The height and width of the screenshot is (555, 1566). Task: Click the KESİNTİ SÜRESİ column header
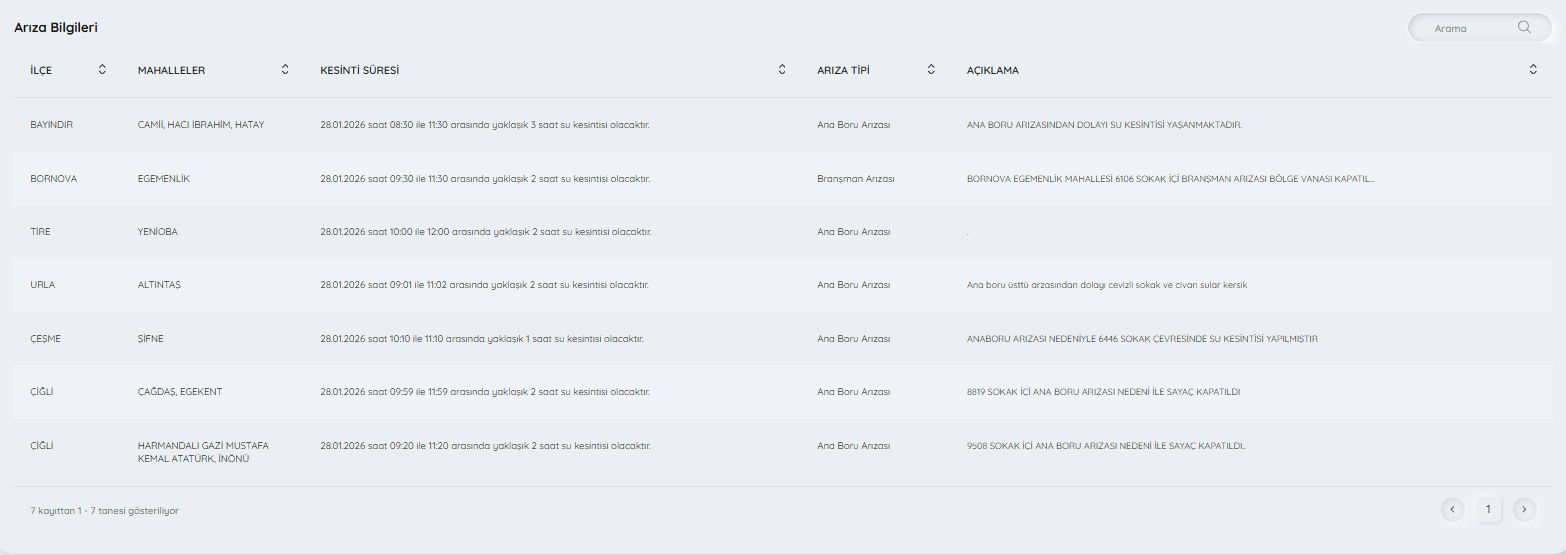tap(359, 70)
